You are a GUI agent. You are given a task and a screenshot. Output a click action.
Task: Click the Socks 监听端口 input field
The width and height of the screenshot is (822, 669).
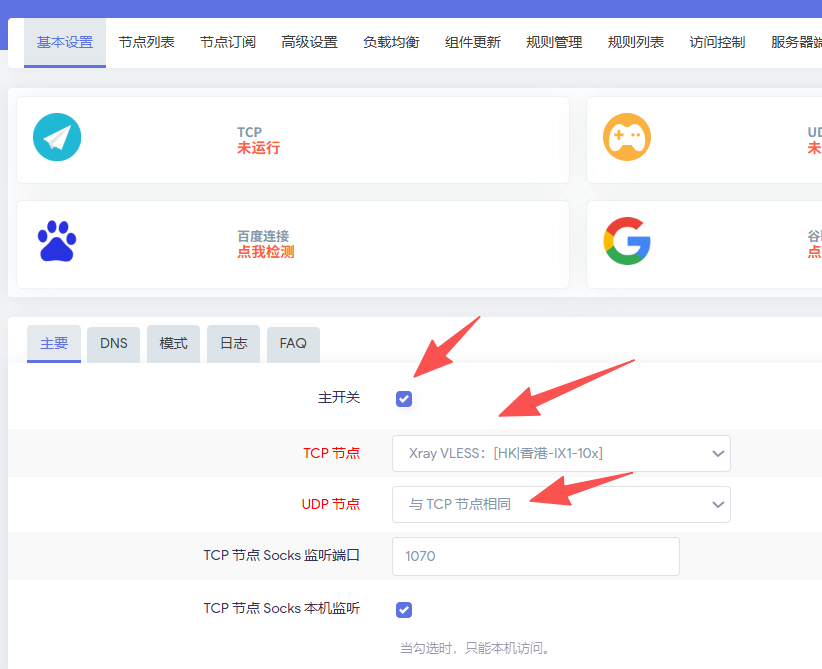pos(535,556)
